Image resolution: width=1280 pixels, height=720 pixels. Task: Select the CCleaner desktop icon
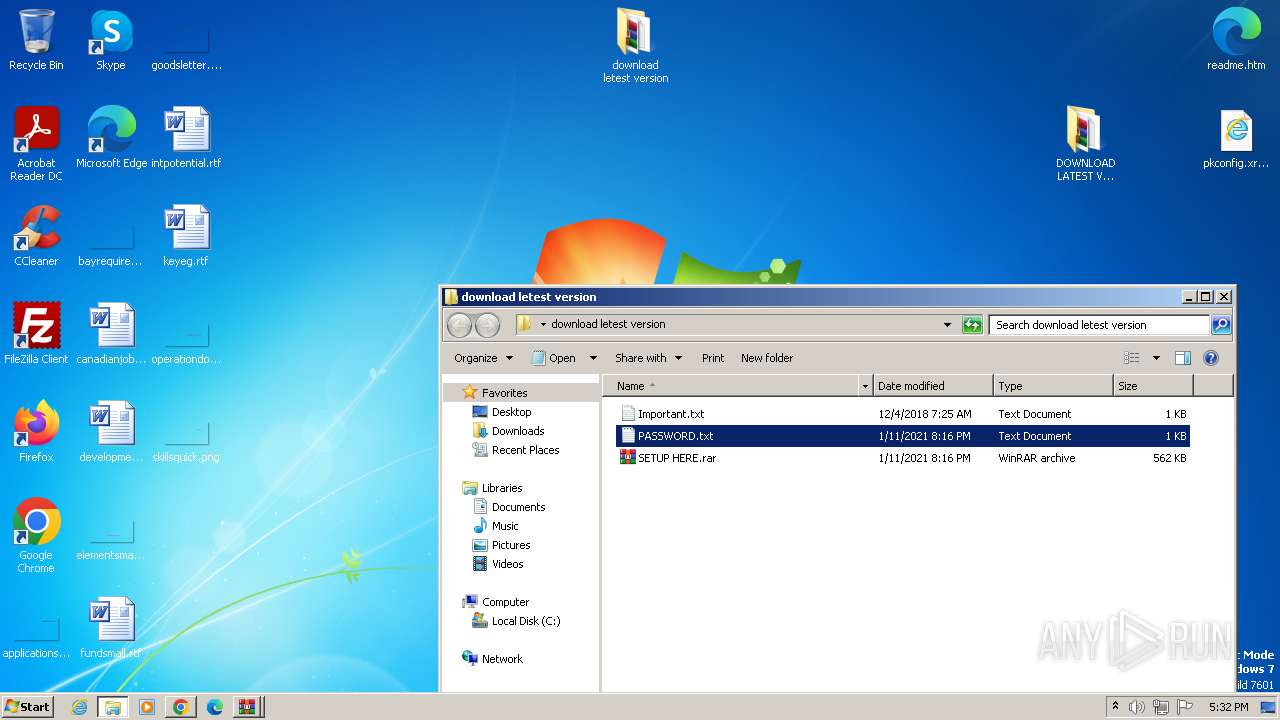click(x=36, y=237)
